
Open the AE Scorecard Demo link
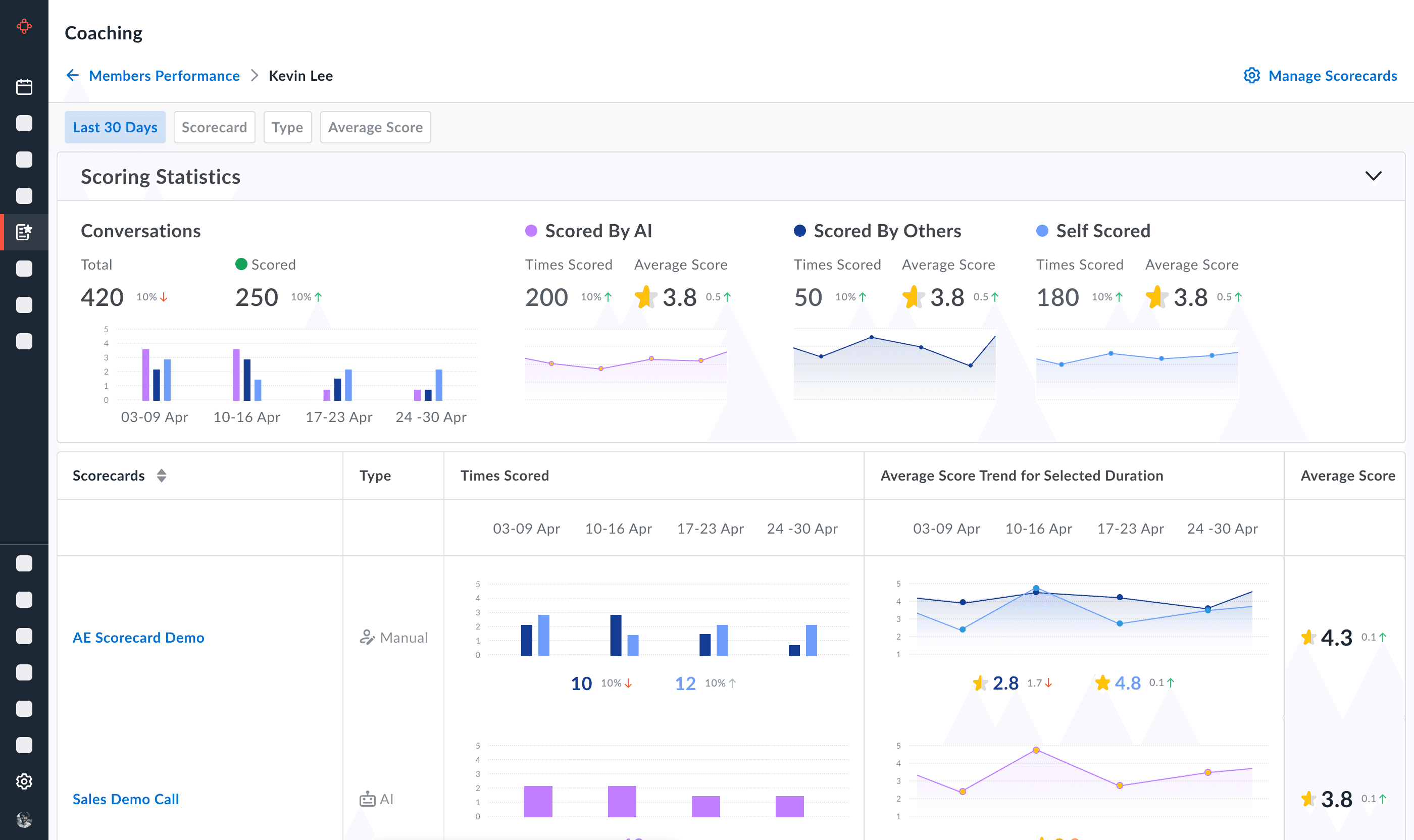point(138,638)
